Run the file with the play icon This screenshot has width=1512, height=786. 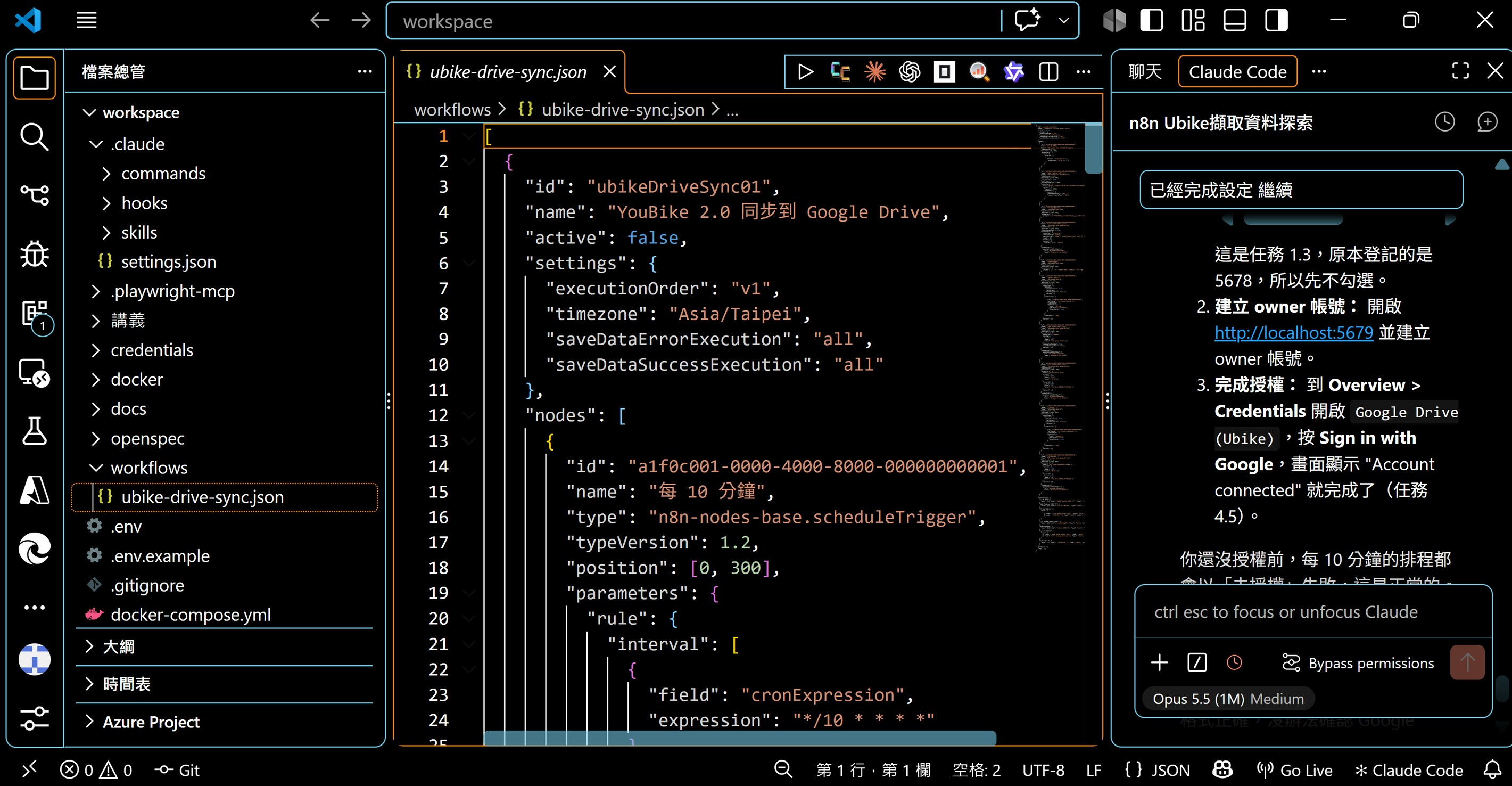(805, 72)
